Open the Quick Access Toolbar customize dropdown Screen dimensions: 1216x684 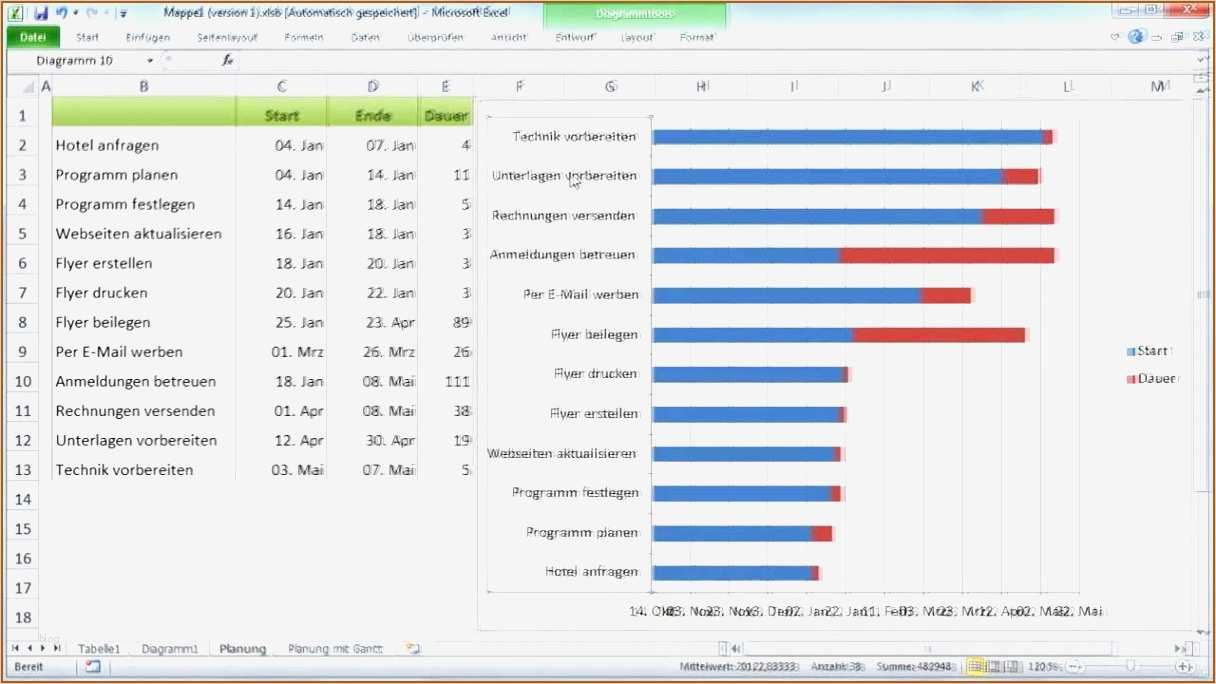tap(122, 11)
